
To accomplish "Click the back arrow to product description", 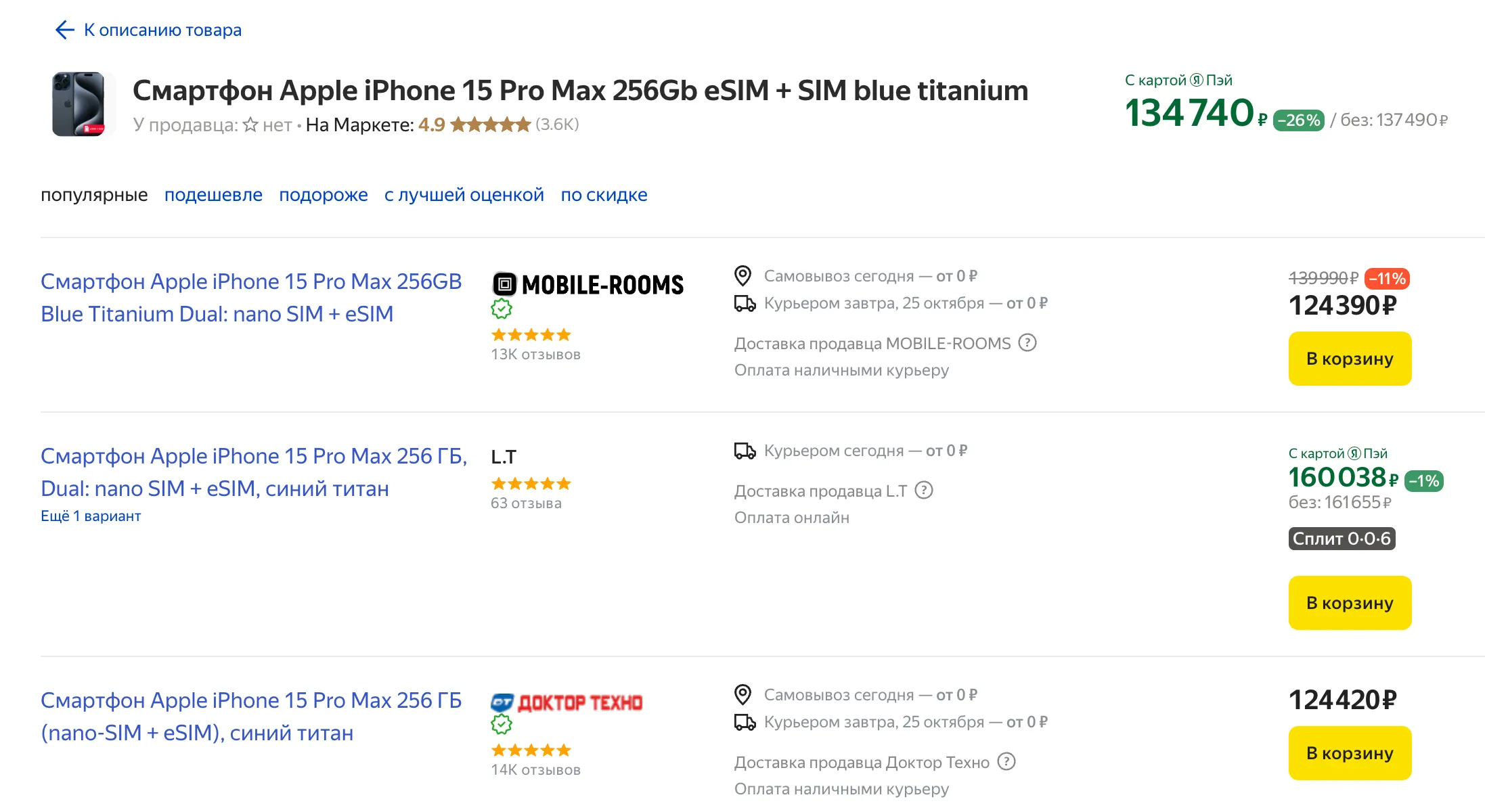I will pos(64,30).
